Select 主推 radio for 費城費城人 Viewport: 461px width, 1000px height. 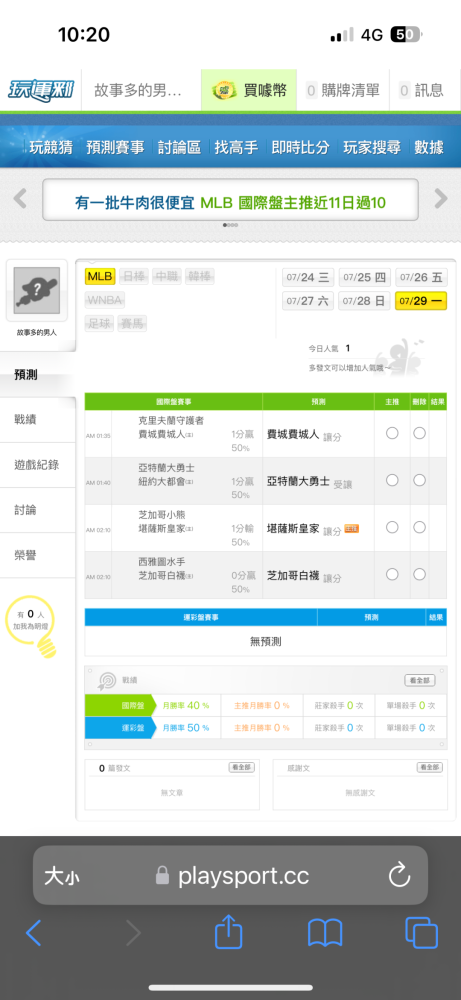point(392,433)
